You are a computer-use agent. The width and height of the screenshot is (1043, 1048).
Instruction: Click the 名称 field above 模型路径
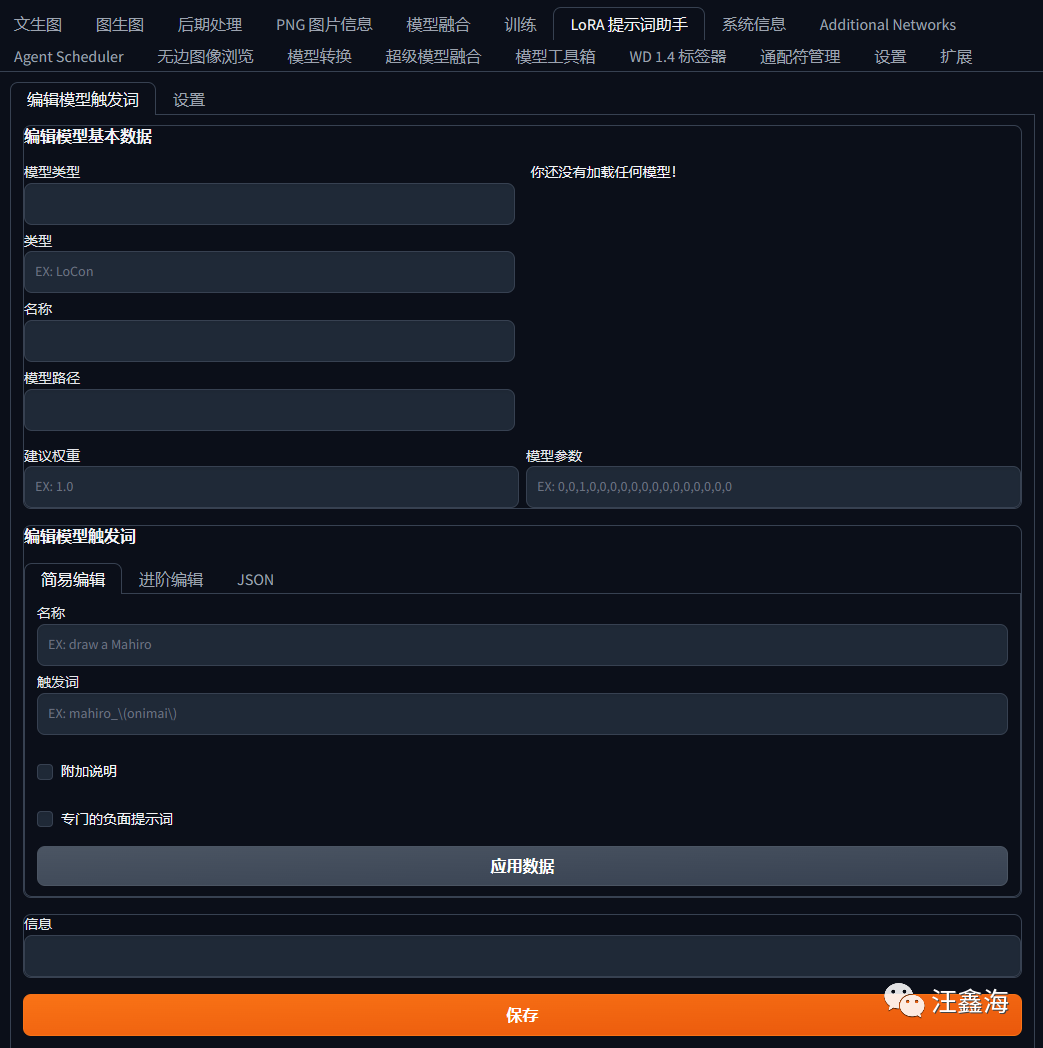269,341
